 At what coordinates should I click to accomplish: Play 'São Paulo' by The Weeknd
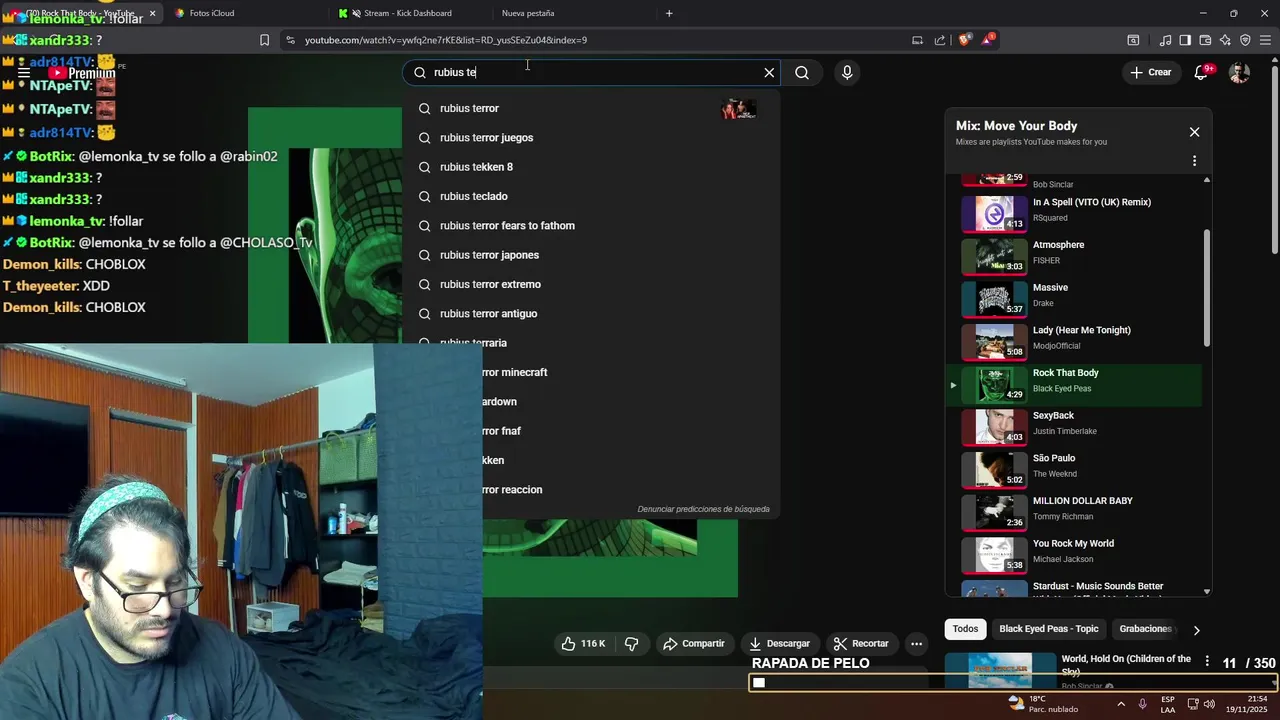click(1073, 469)
